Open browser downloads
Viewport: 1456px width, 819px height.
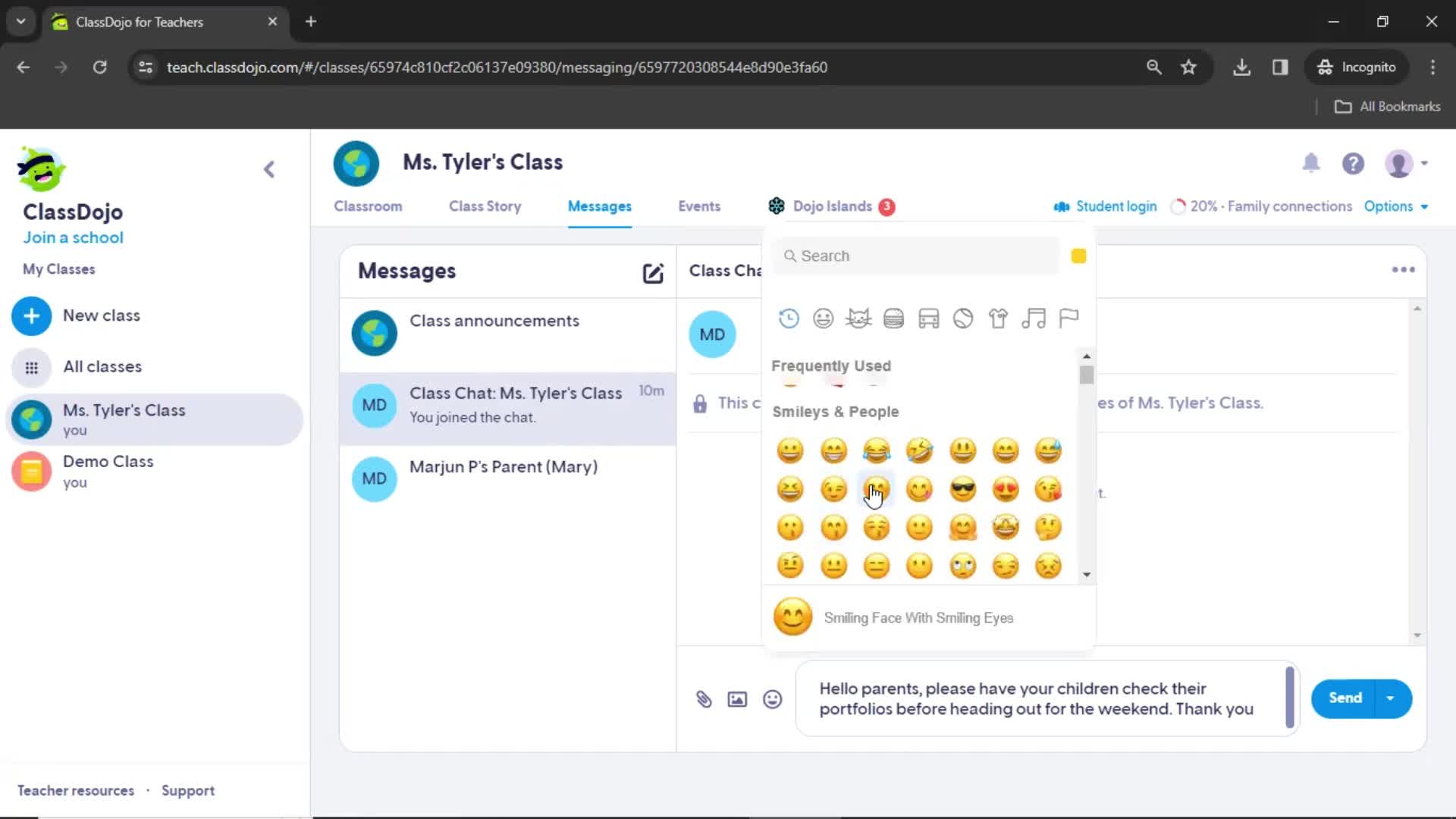tap(1241, 67)
